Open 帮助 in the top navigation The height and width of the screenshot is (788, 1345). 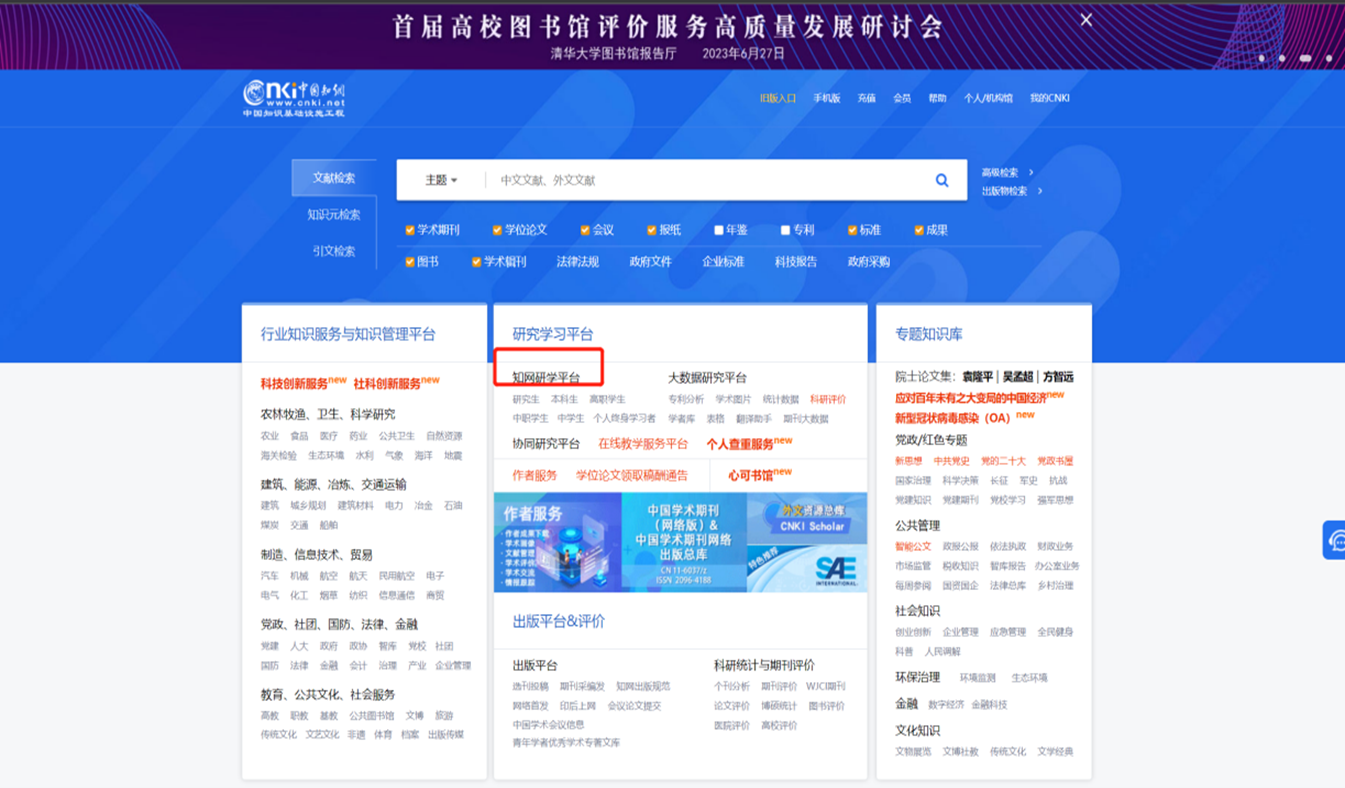937,98
